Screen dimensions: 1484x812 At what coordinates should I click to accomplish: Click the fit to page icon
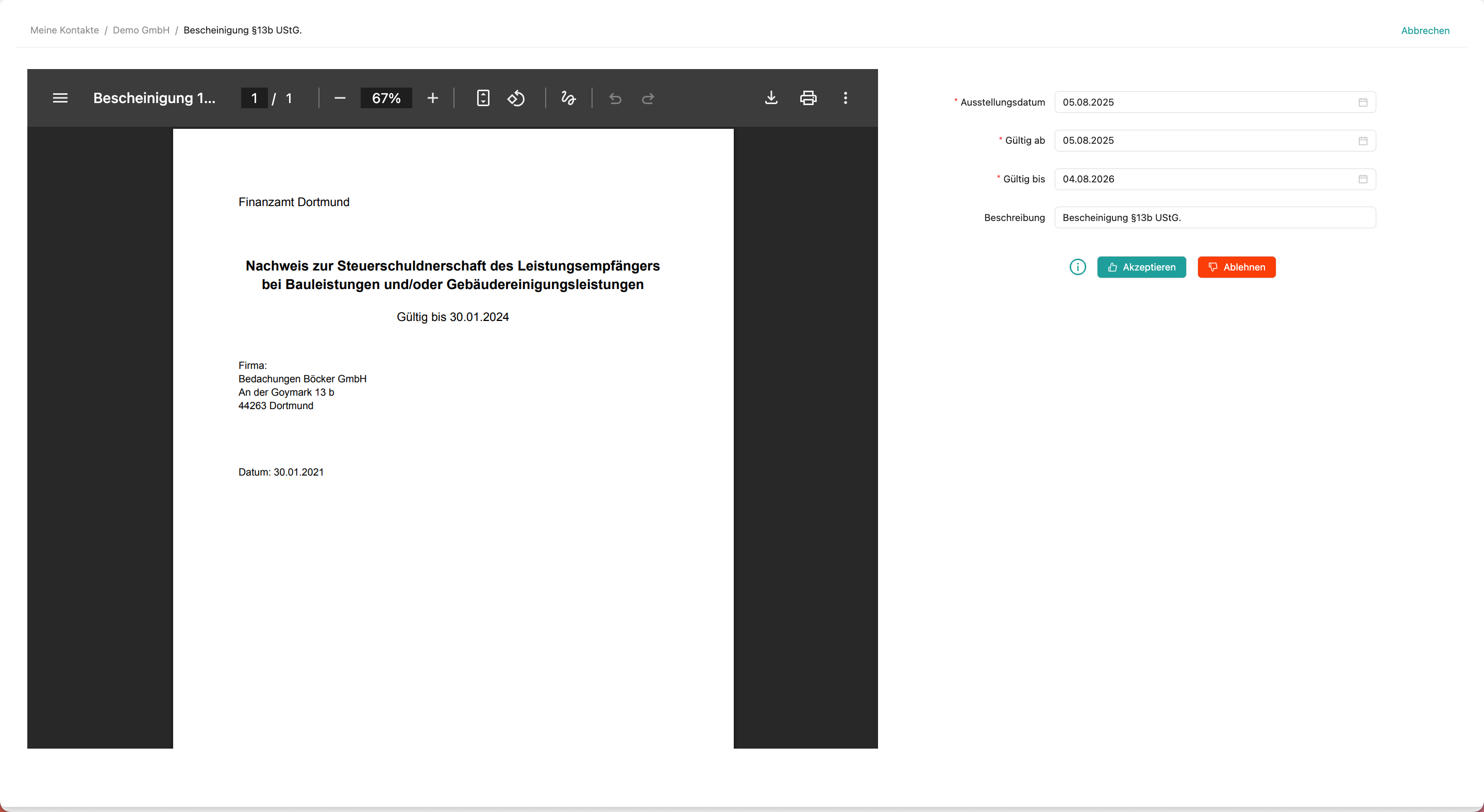pyautogui.click(x=483, y=98)
